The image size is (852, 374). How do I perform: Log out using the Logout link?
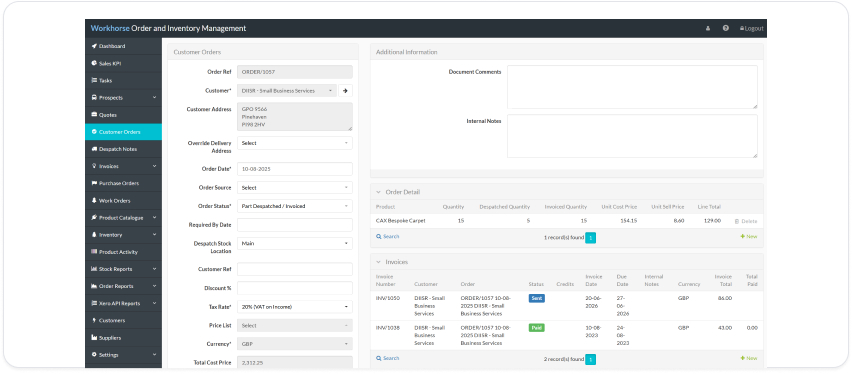(x=751, y=28)
